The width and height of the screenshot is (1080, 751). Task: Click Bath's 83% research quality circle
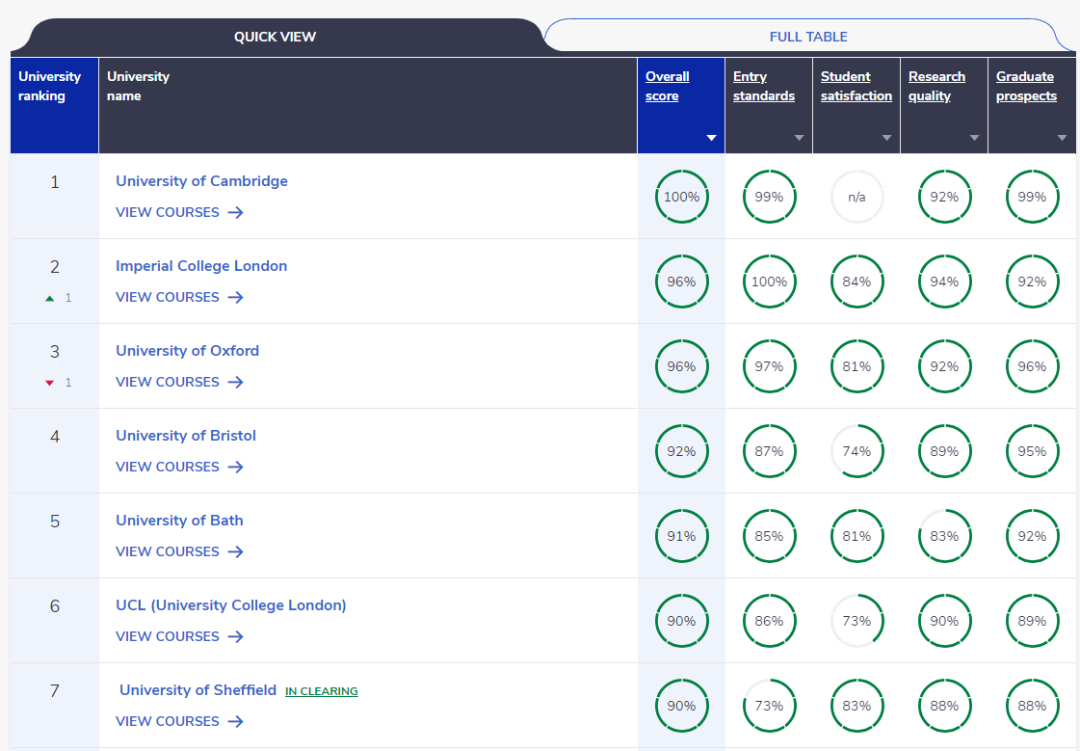tap(944, 537)
